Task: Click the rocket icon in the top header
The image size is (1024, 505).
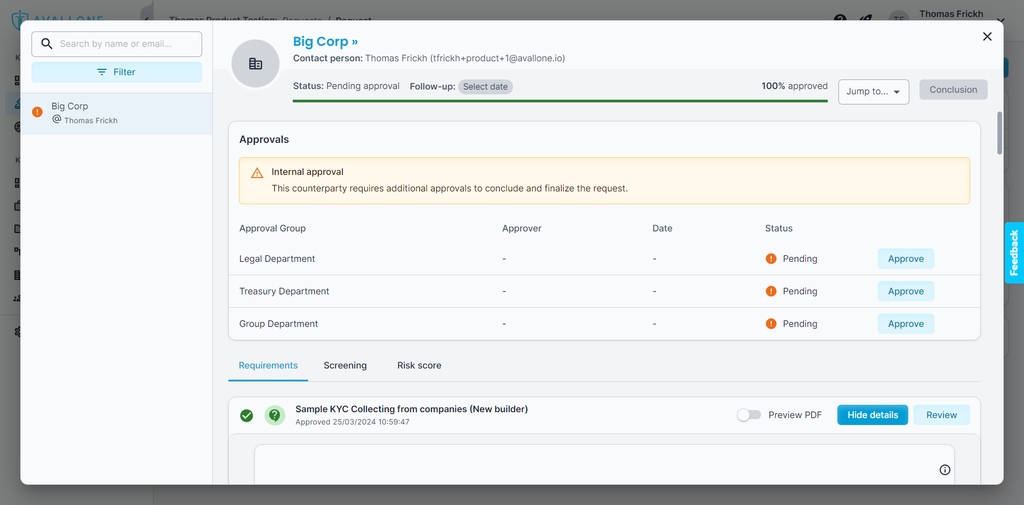Action: (x=866, y=18)
